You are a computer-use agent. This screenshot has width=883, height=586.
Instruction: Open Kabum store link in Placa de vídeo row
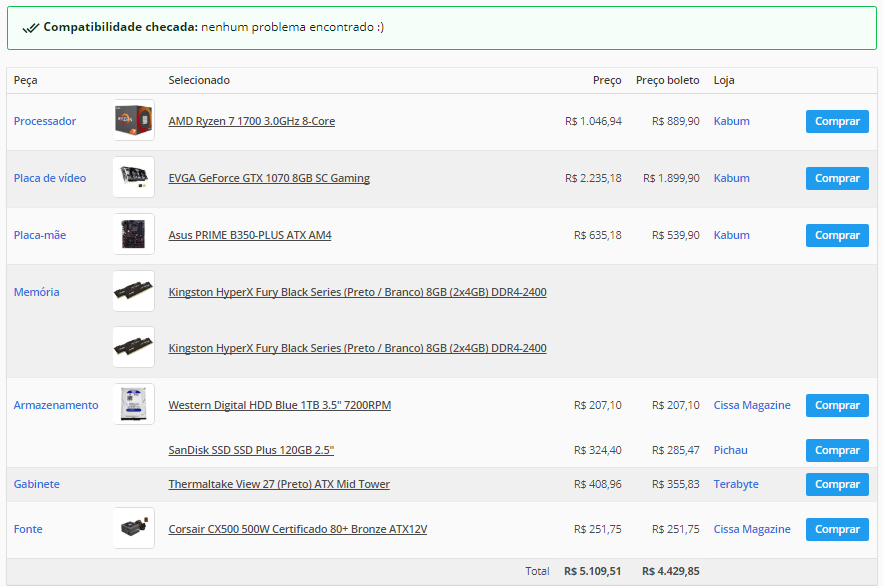(x=732, y=178)
